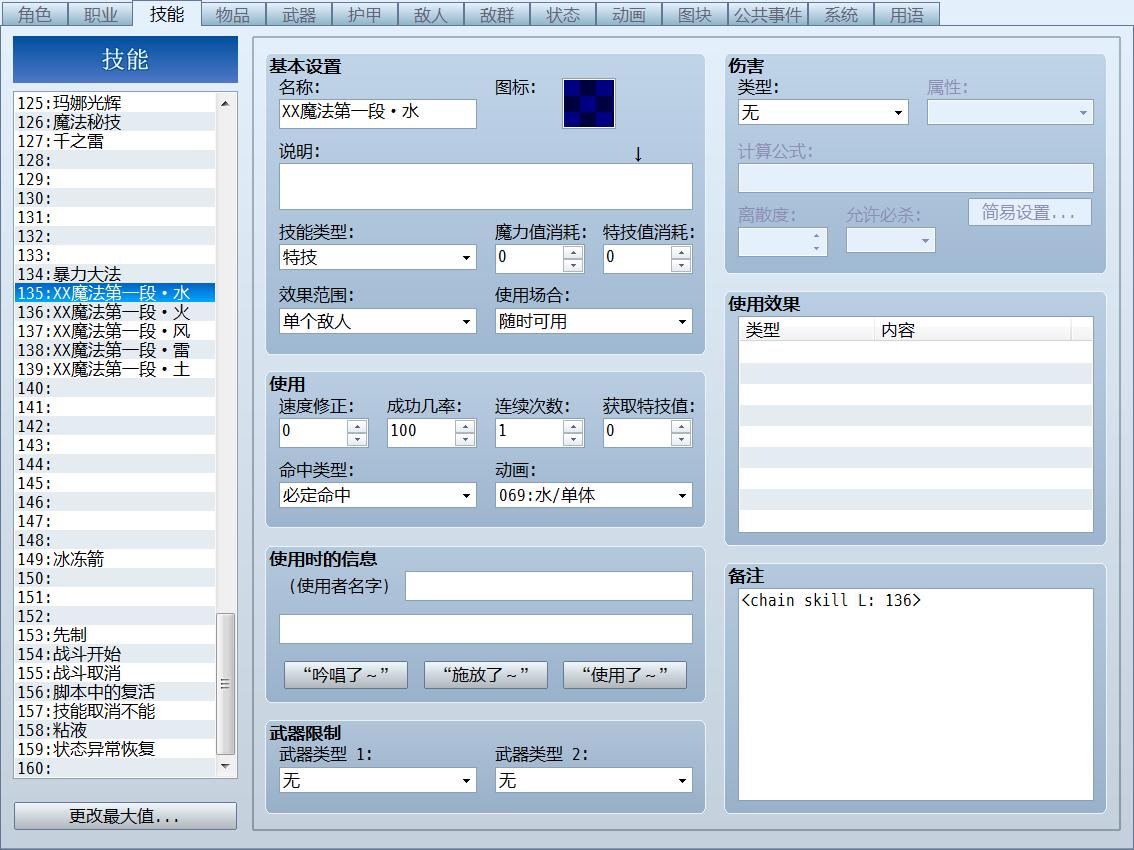
Task: Click in the 名称 name field
Action: (x=378, y=114)
